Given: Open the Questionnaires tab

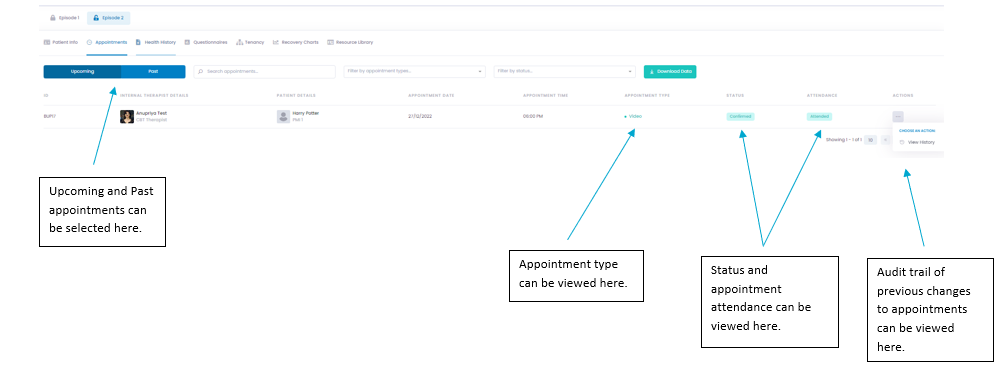Looking at the screenshot, I should pos(206,42).
